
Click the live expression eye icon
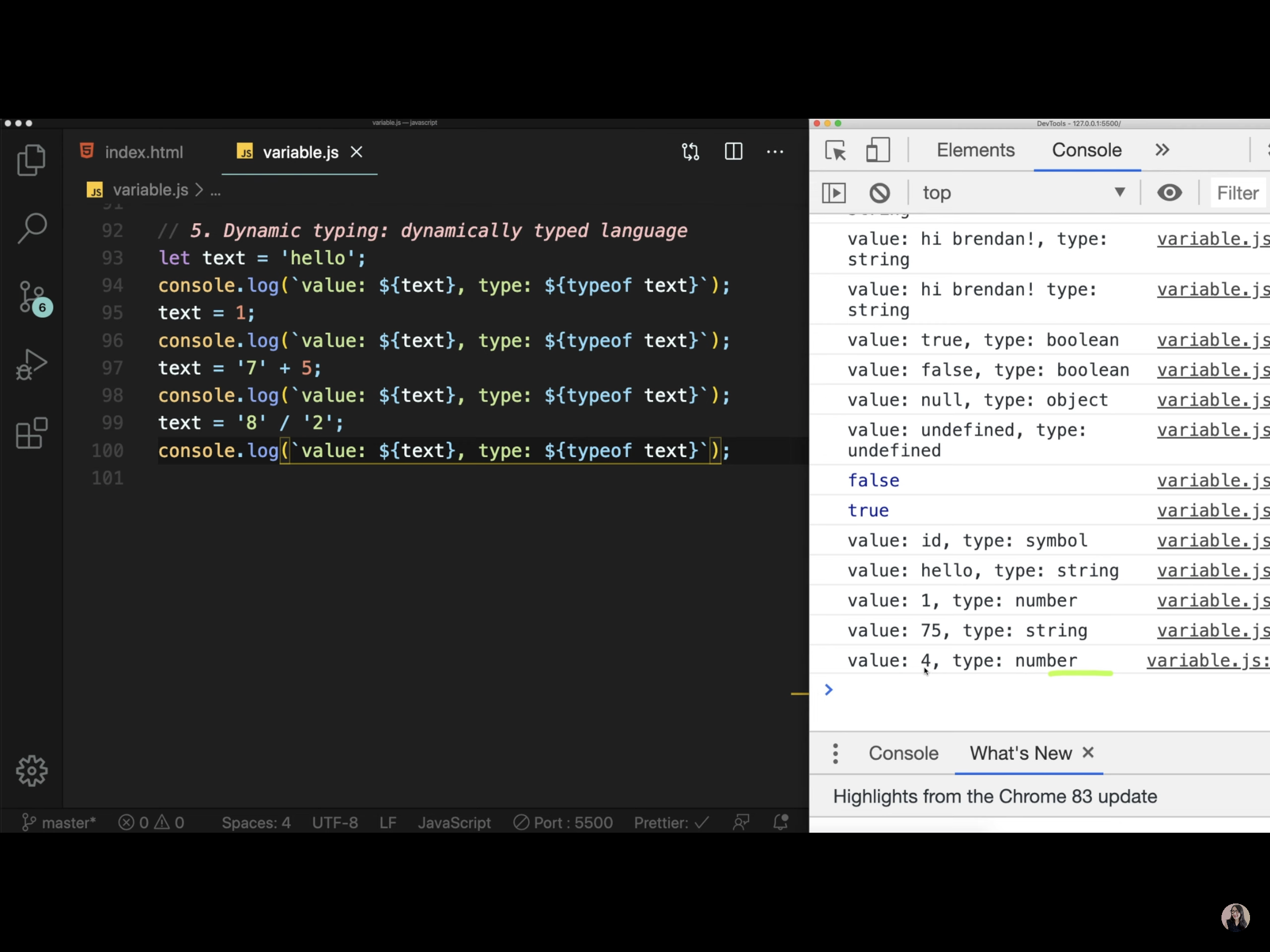[1169, 192]
